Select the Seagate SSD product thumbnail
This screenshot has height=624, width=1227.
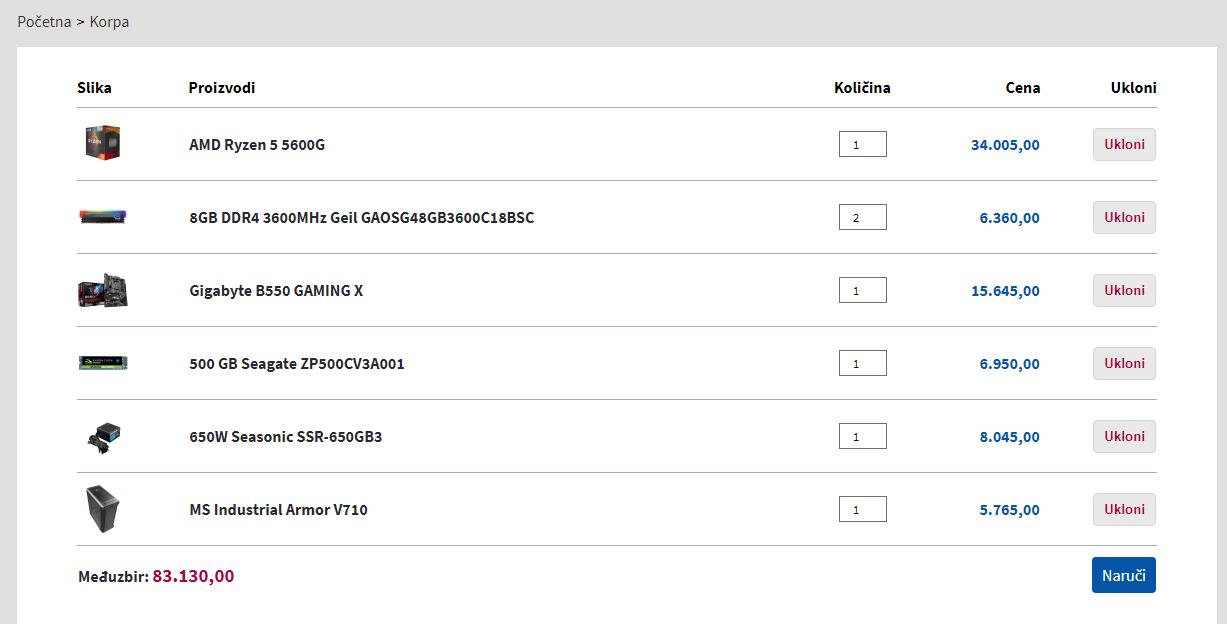point(103,363)
